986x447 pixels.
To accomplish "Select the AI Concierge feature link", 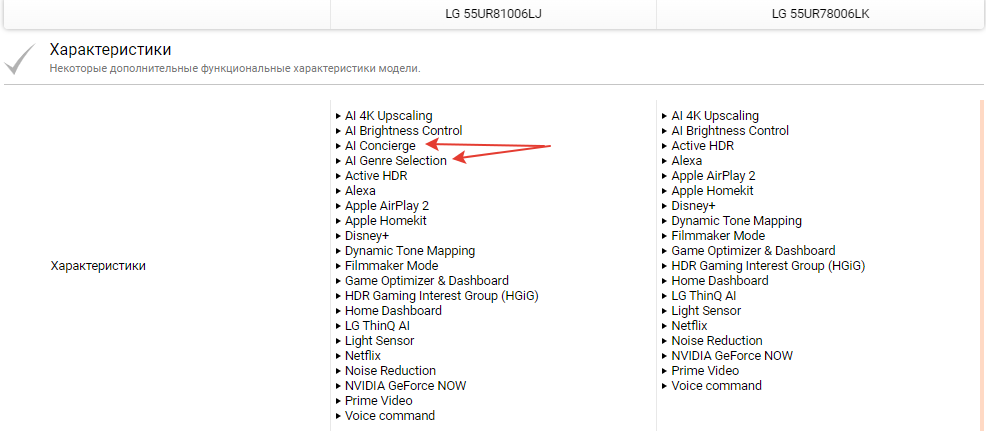I will click(380, 146).
